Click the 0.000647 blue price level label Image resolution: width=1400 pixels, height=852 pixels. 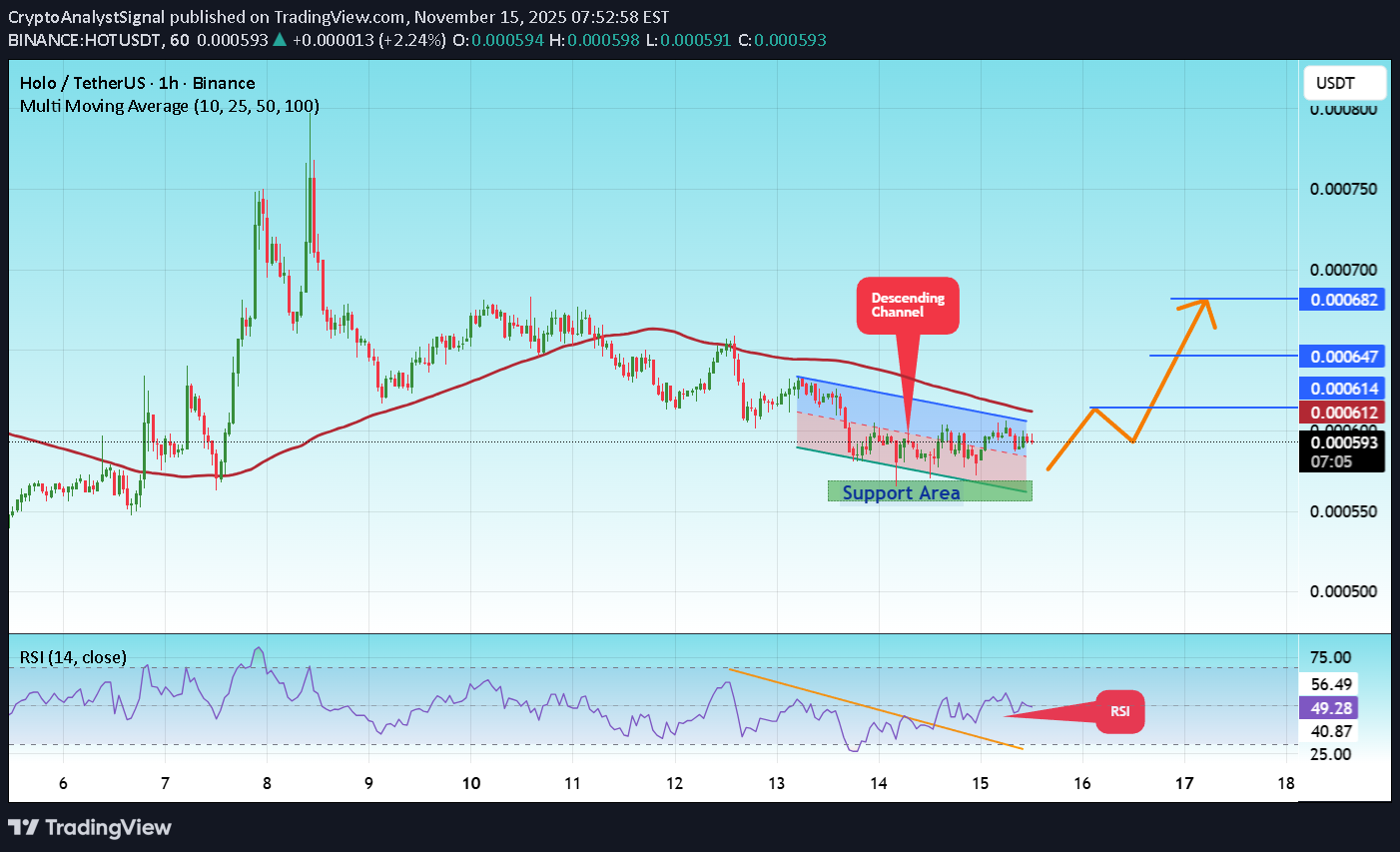pyautogui.click(x=1341, y=357)
